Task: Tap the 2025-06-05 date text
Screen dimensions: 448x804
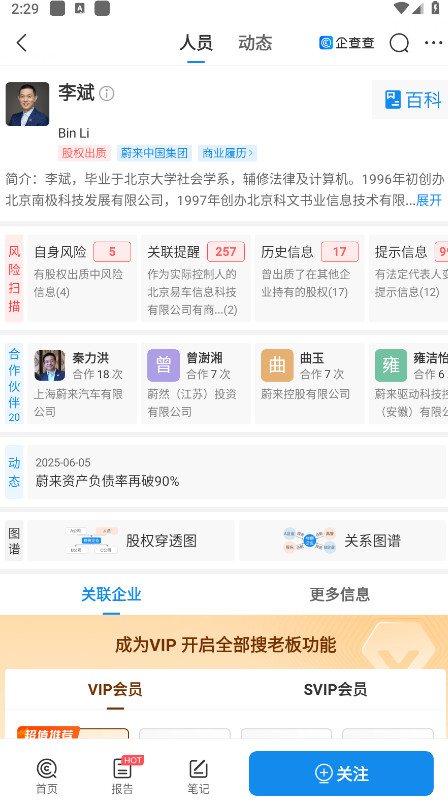Action: coord(63,463)
